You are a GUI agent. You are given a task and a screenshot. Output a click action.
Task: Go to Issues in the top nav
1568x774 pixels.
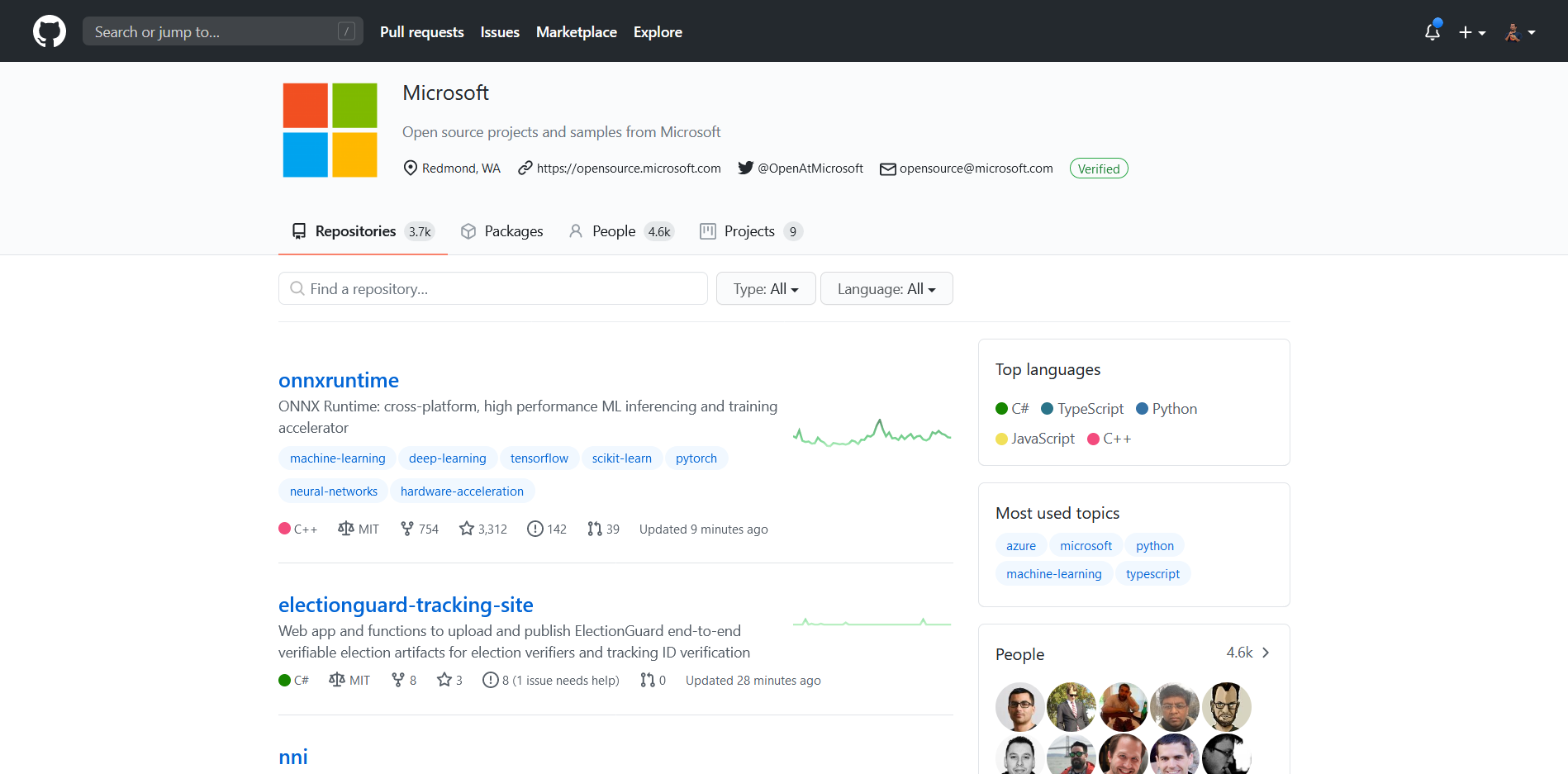click(x=500, y=32)
